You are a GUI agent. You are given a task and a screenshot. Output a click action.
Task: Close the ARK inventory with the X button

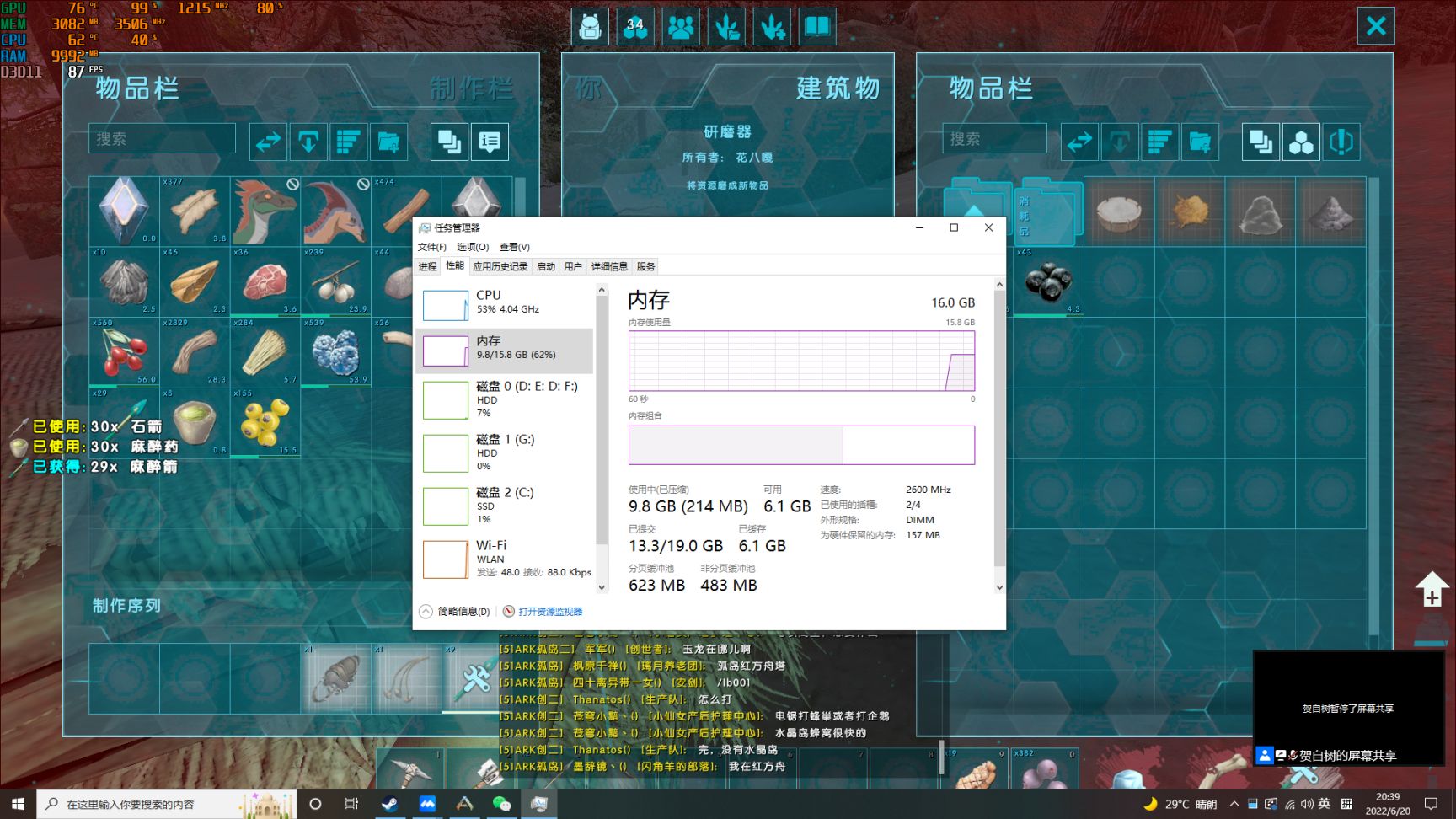[x=1376, y=26]
